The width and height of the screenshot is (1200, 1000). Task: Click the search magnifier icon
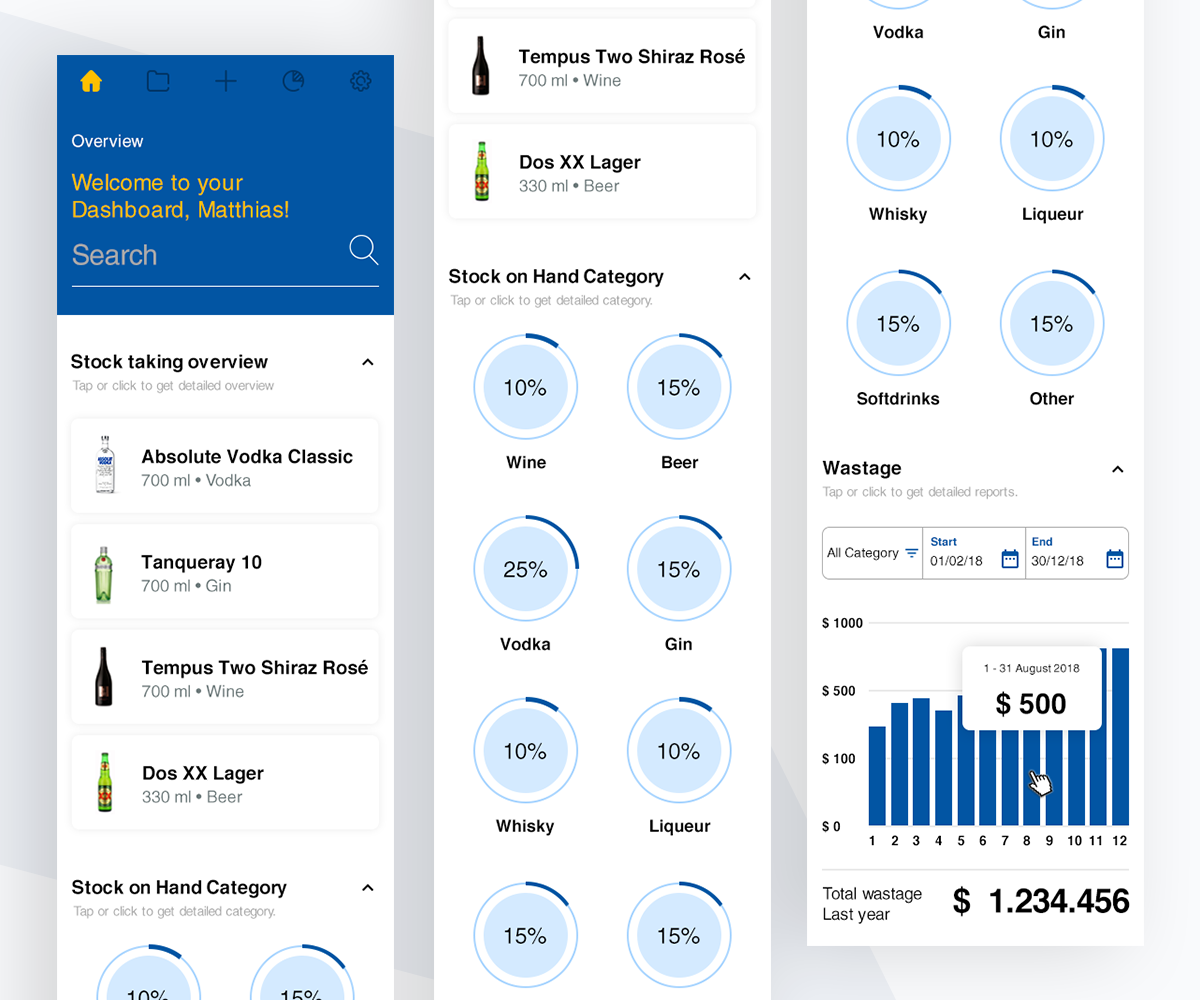[363, 250]
